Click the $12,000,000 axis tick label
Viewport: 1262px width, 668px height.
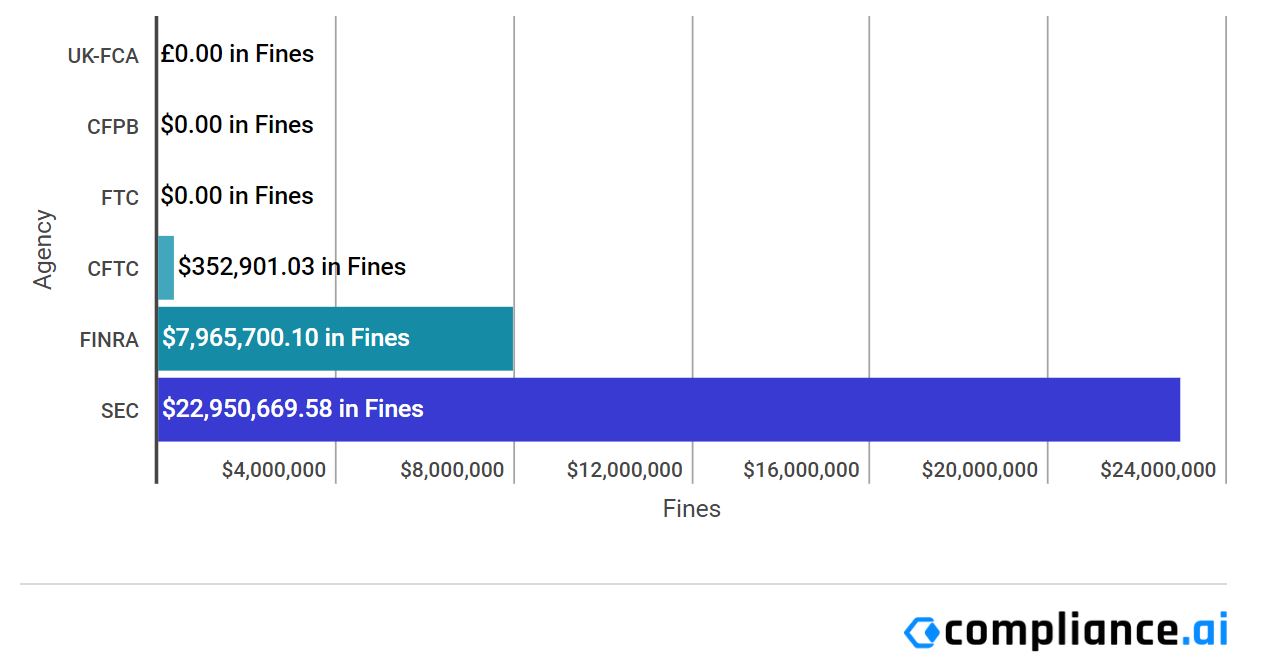625,470
